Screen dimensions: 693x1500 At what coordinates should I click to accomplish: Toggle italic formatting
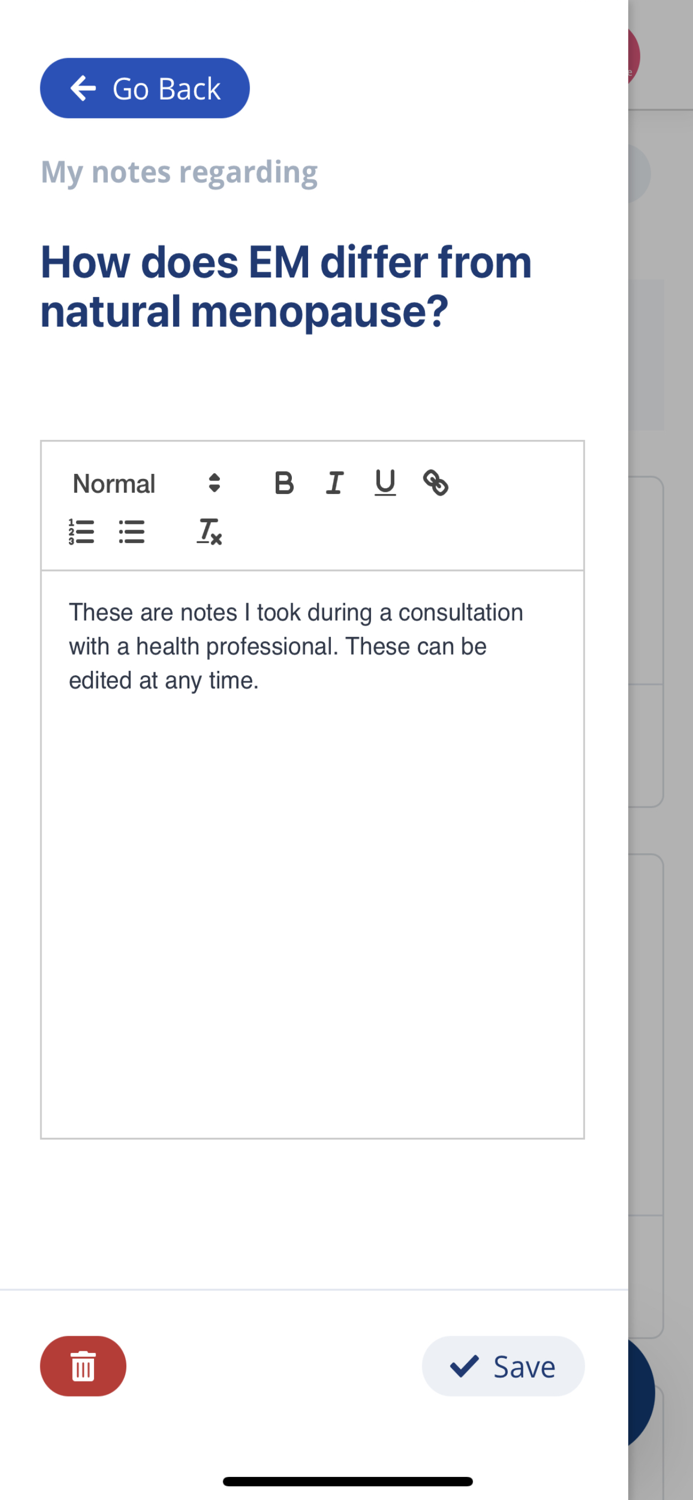coord(334,484)
